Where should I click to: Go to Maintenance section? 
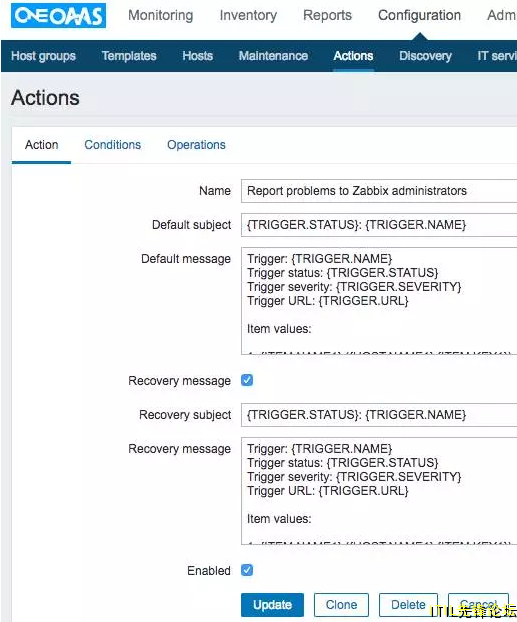pyautogui.click(x=273, y=56)
